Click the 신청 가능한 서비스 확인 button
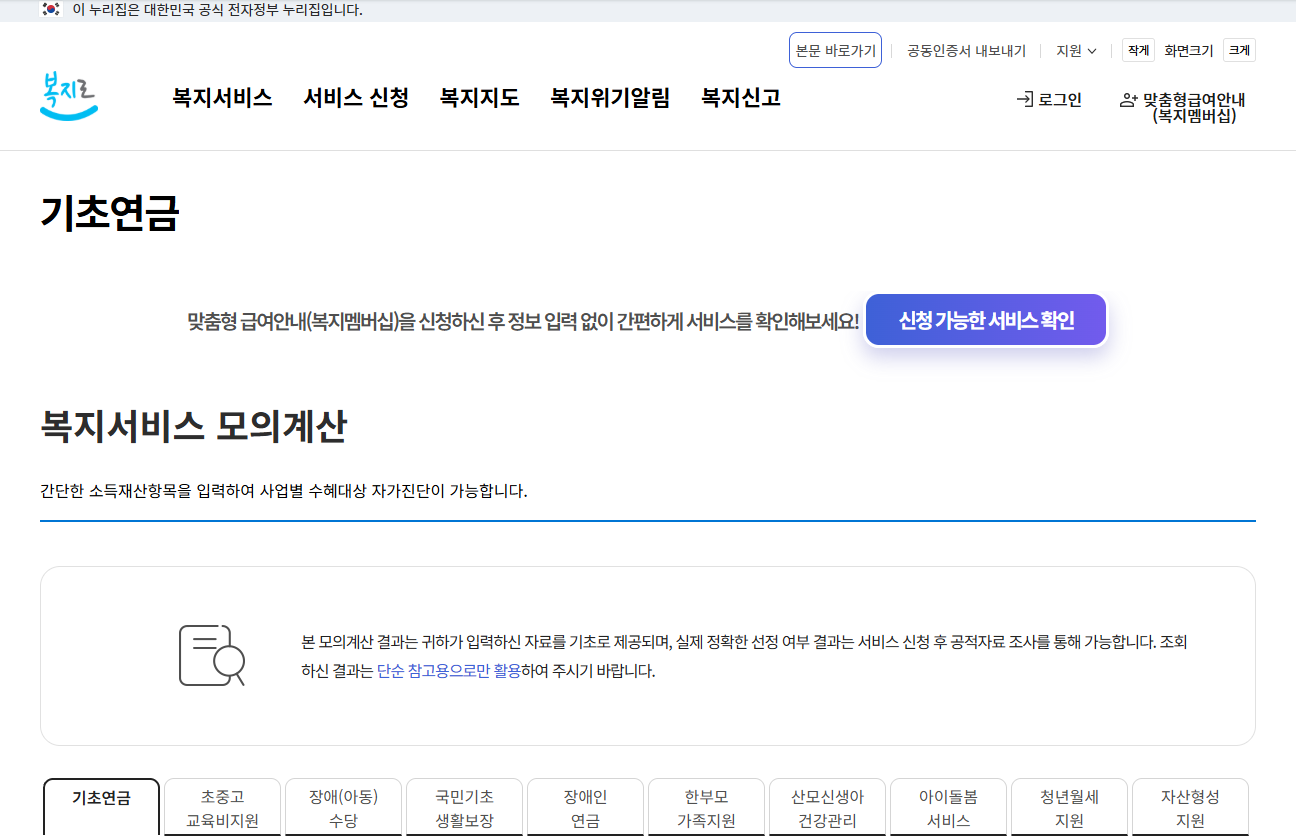The height and width of the screenshot is (837, 1296). point(986,320)
